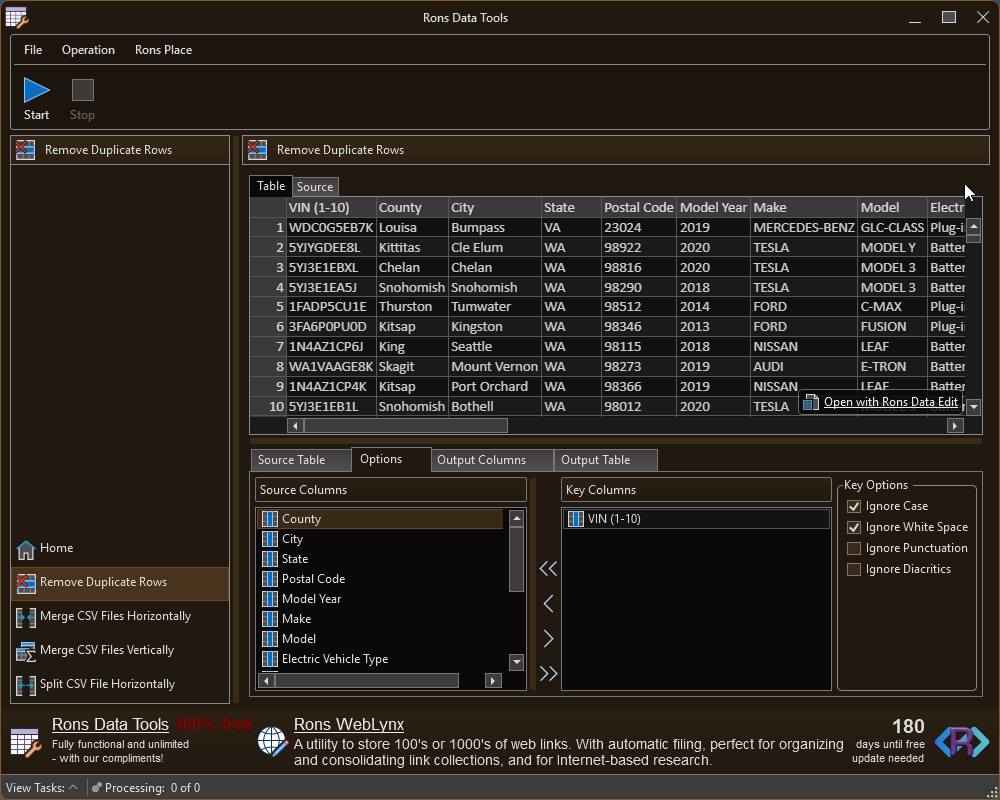This screenshot has height=800, width=1000.
Task: Click the Rons WebLynx globe icon
Action: tap(272, 741)
